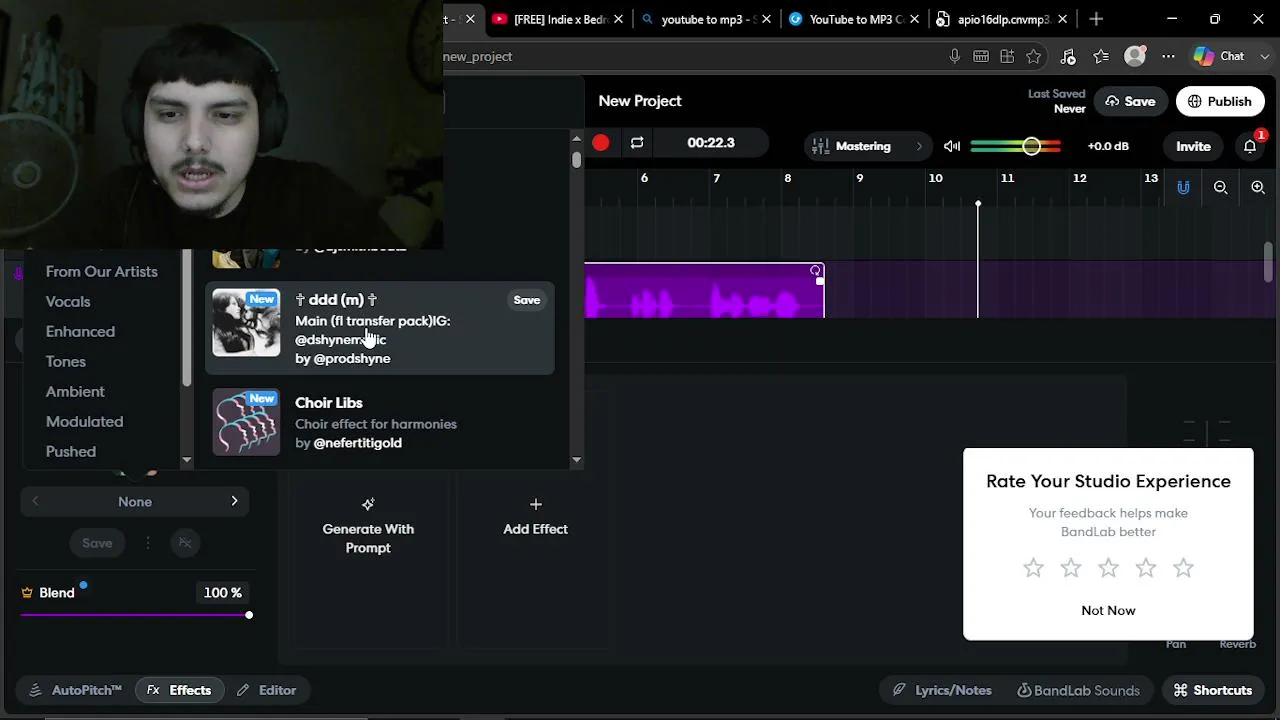This screenshot has width=1280, height=720.
Task: Click Add Effect
Action: click(x=535, y=517)
